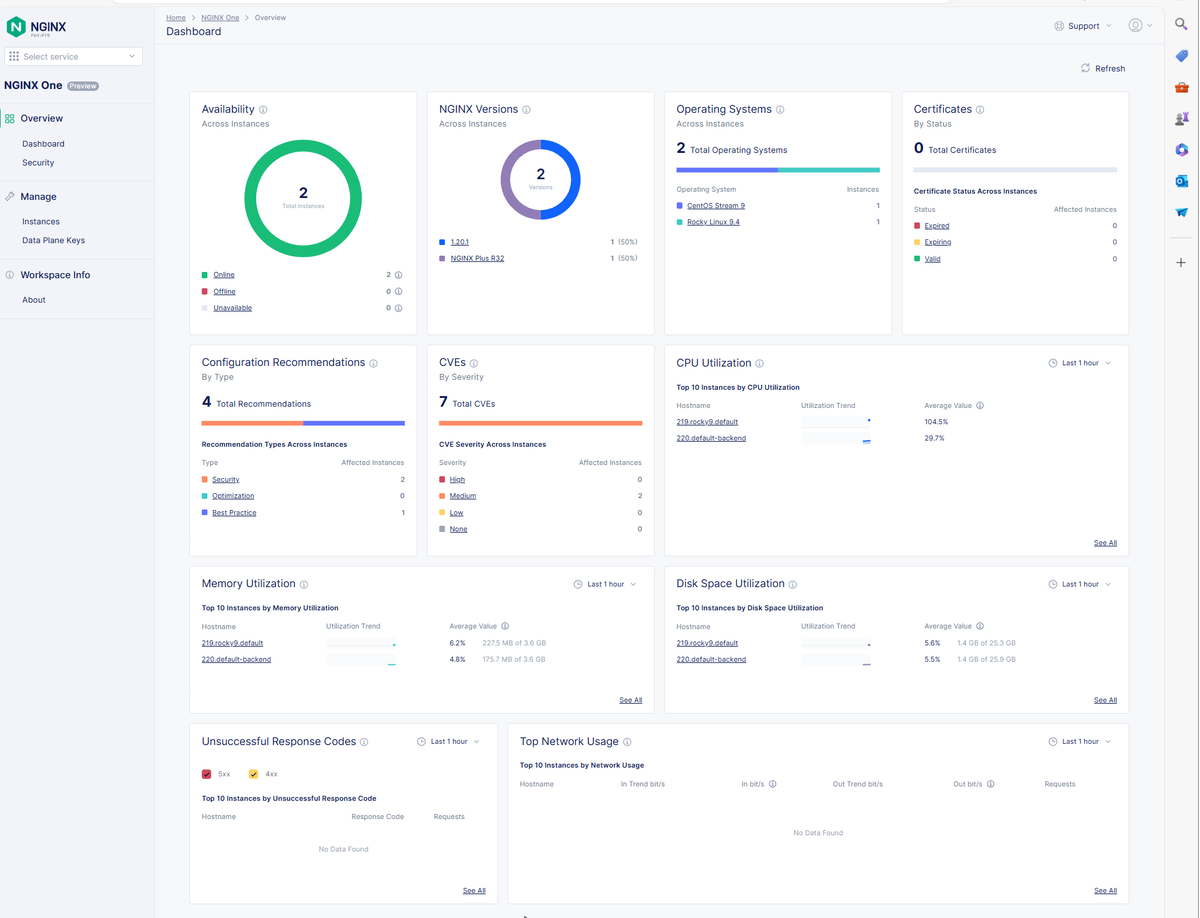Click the CentOS Stream 9 link
1200x918 pixels.
click(x=716, y=206)
